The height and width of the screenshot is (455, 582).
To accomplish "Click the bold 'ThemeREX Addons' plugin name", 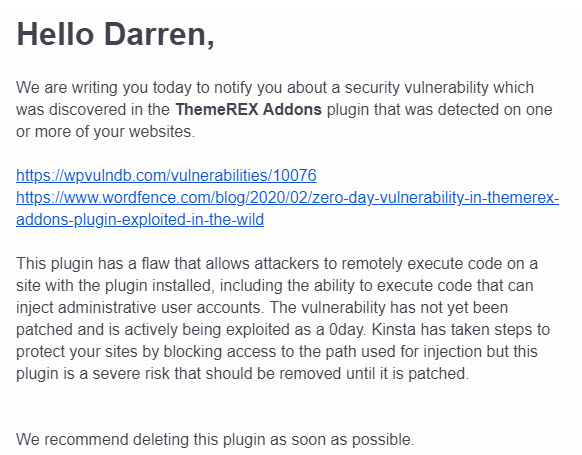I will 248,109.
